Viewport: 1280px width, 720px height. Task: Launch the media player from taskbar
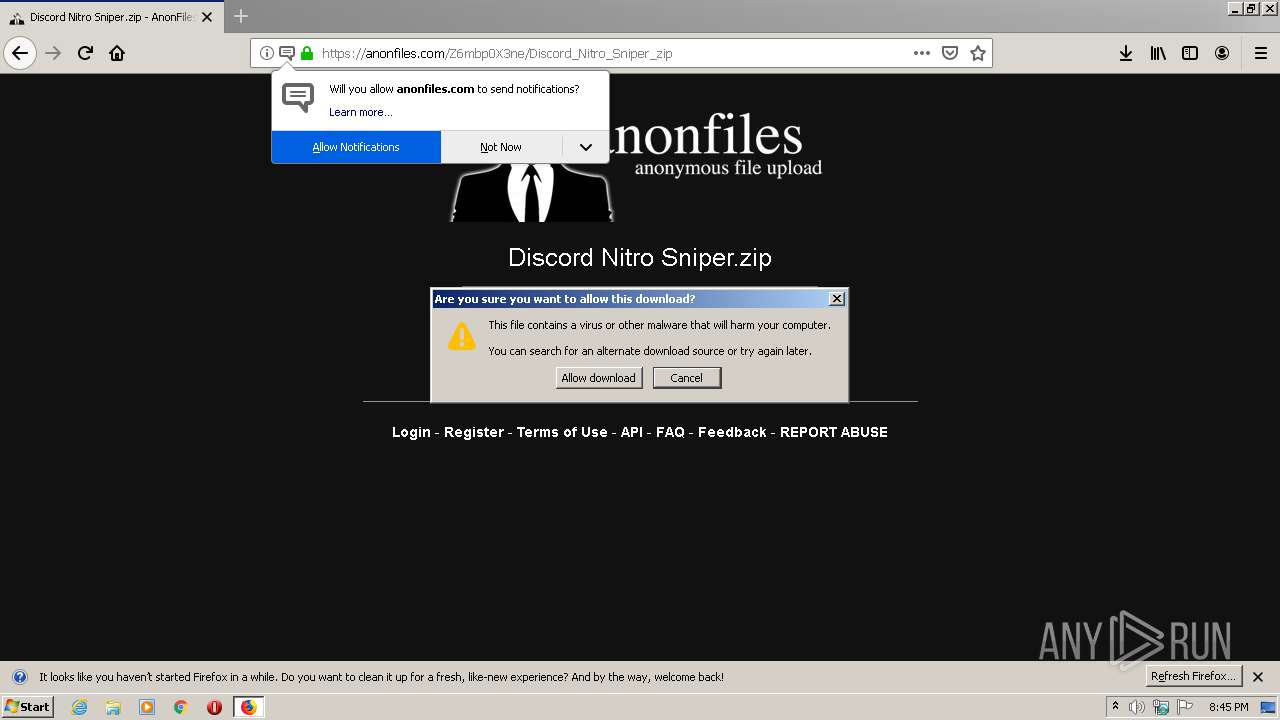(x=147, y=707)
